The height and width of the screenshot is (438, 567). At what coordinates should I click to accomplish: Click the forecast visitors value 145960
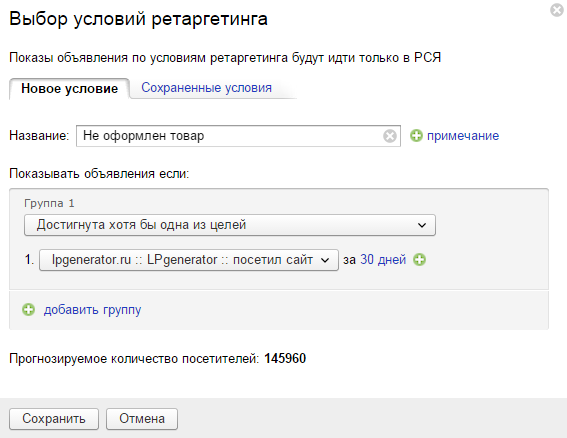coord(285,358)
